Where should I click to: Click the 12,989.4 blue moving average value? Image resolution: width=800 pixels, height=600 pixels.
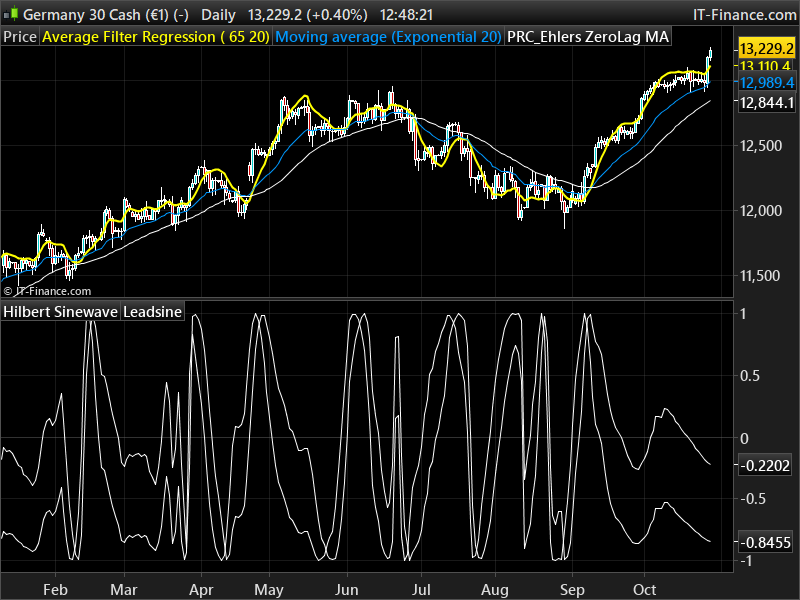pyautogui.click(x=766, y=83)
